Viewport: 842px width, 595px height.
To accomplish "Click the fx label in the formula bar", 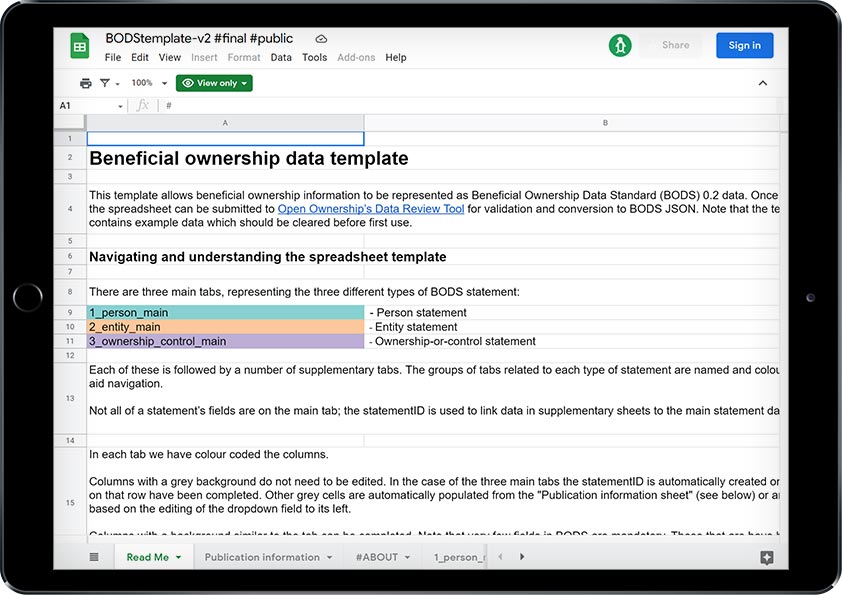I will click(141, 105).
